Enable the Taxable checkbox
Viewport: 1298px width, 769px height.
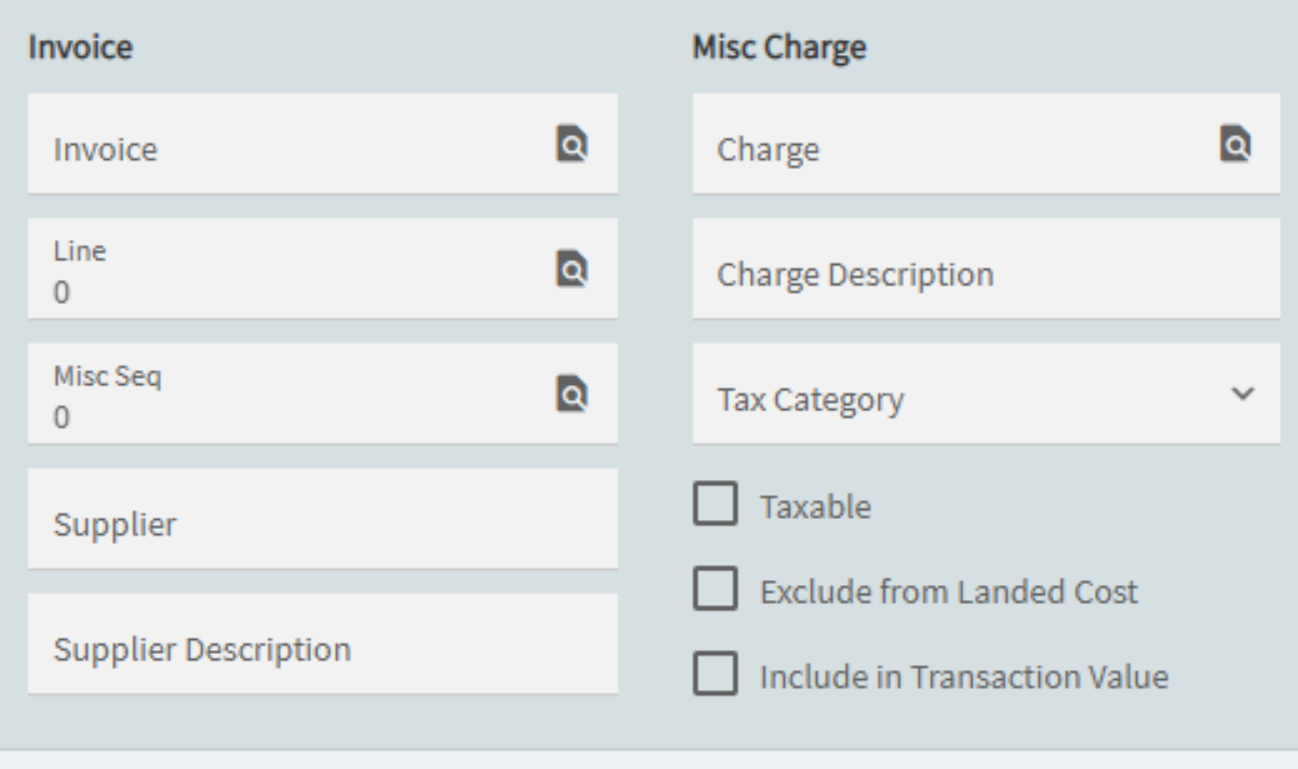coord(714,504)
